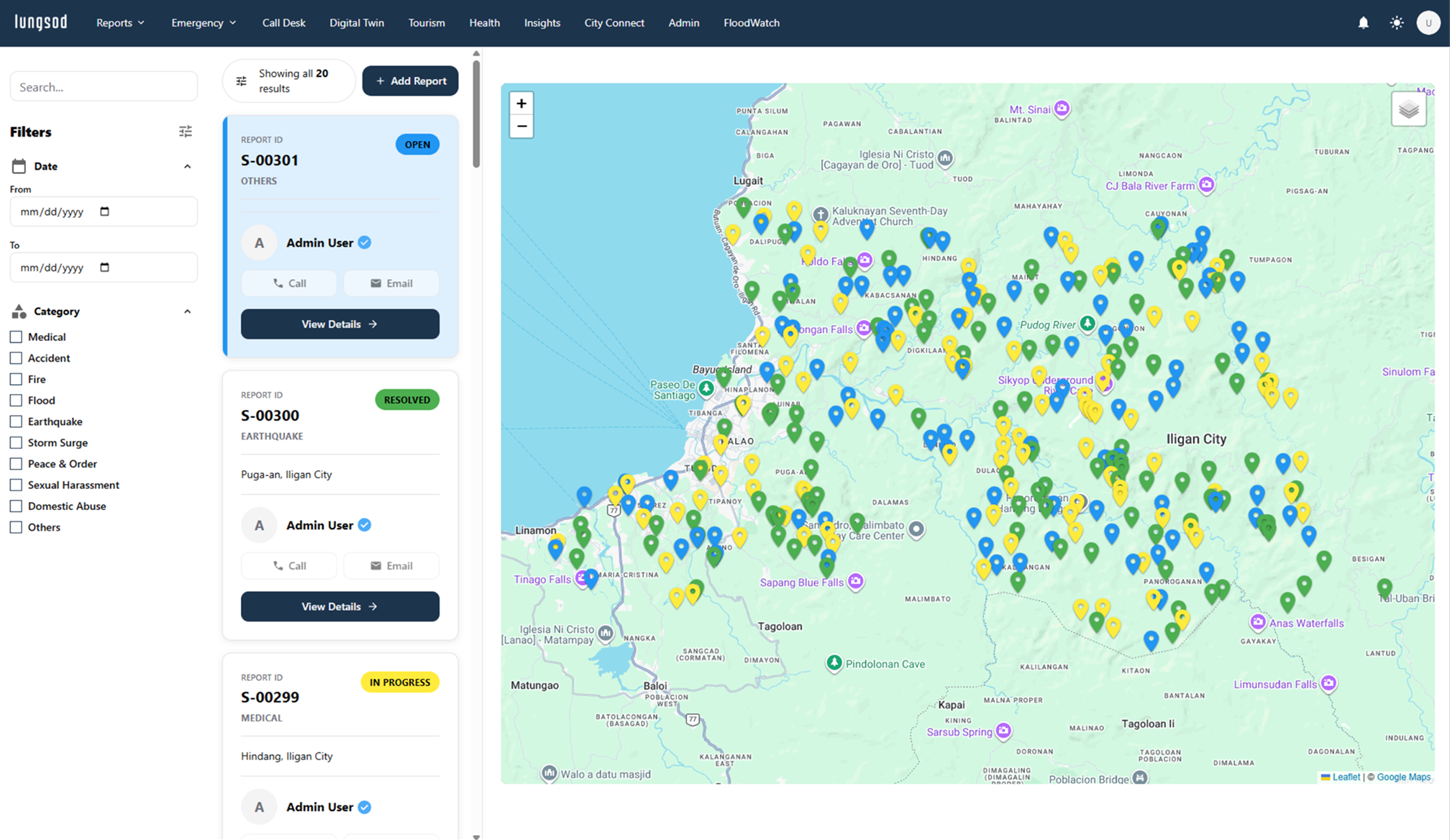This screenshot has height=840, width=1450.
Task: Open the Tourism page
Action: [x=427, y=23]
